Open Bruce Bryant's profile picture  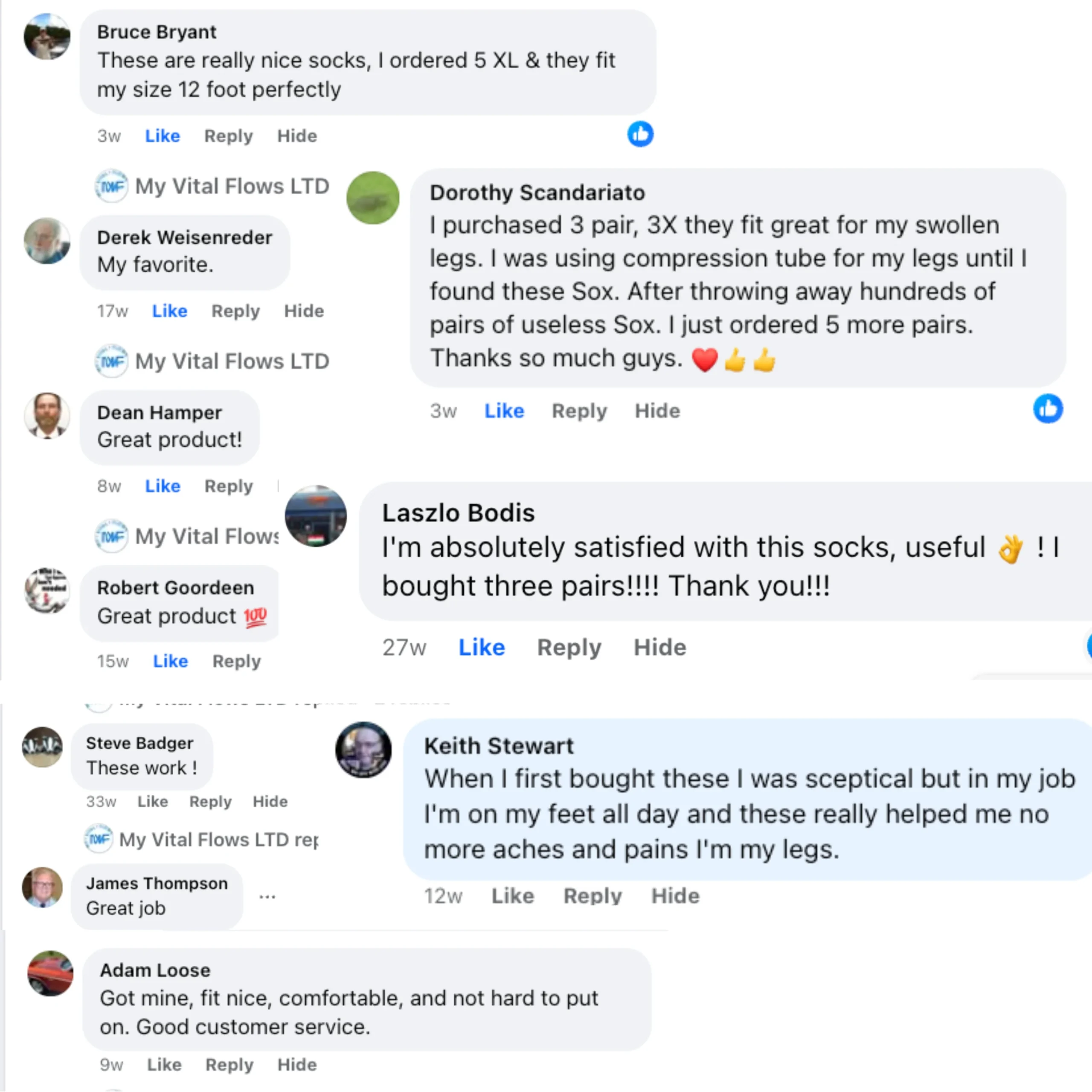(47, 37)
